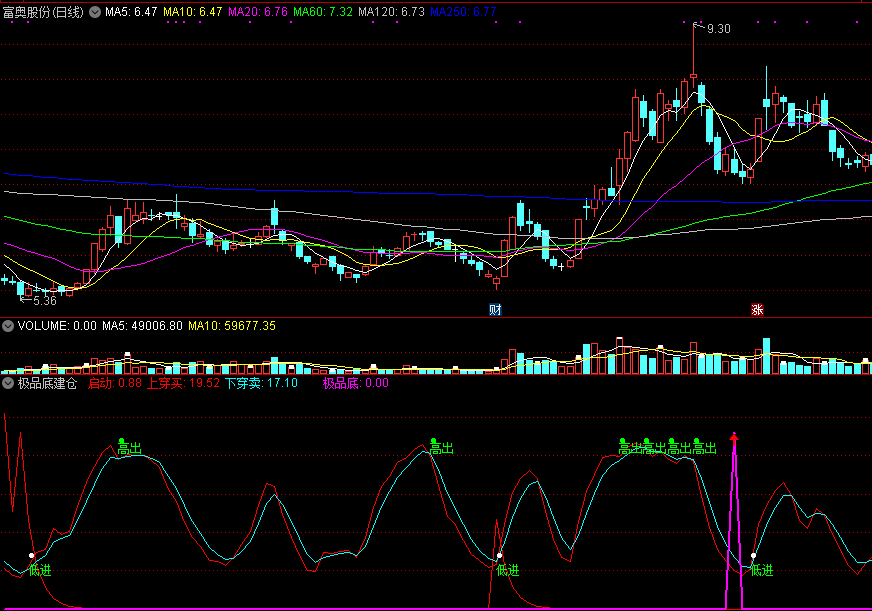Click the magenta MA20: 6.76 legend
The width and height of the screenshot is (872, 611).
tap(257, 12)
